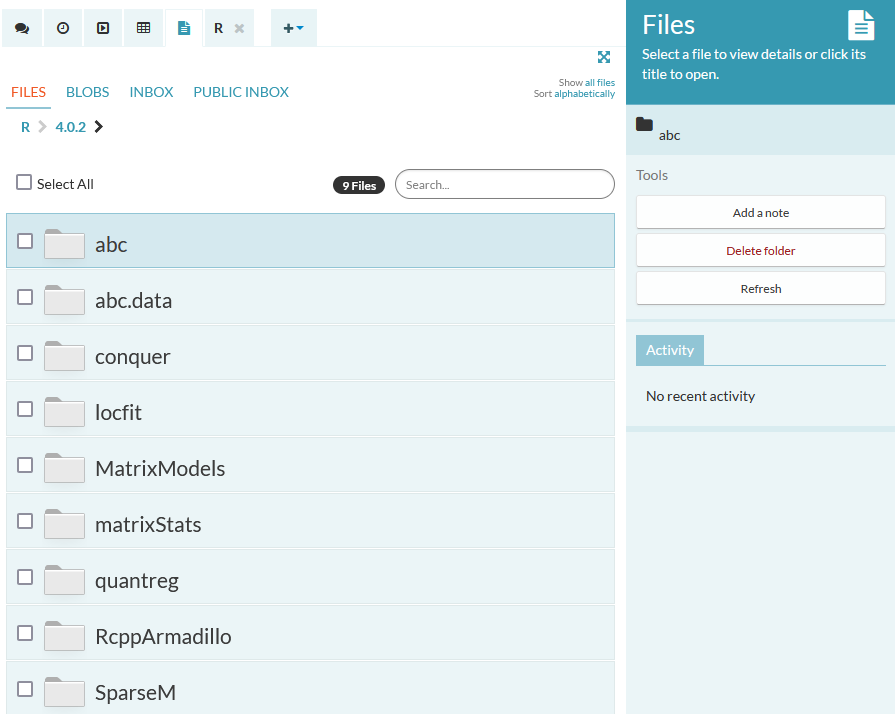Select the checkbox for MatrixModels
Viewport: 895px width, 714px height.
coord(25,464)
